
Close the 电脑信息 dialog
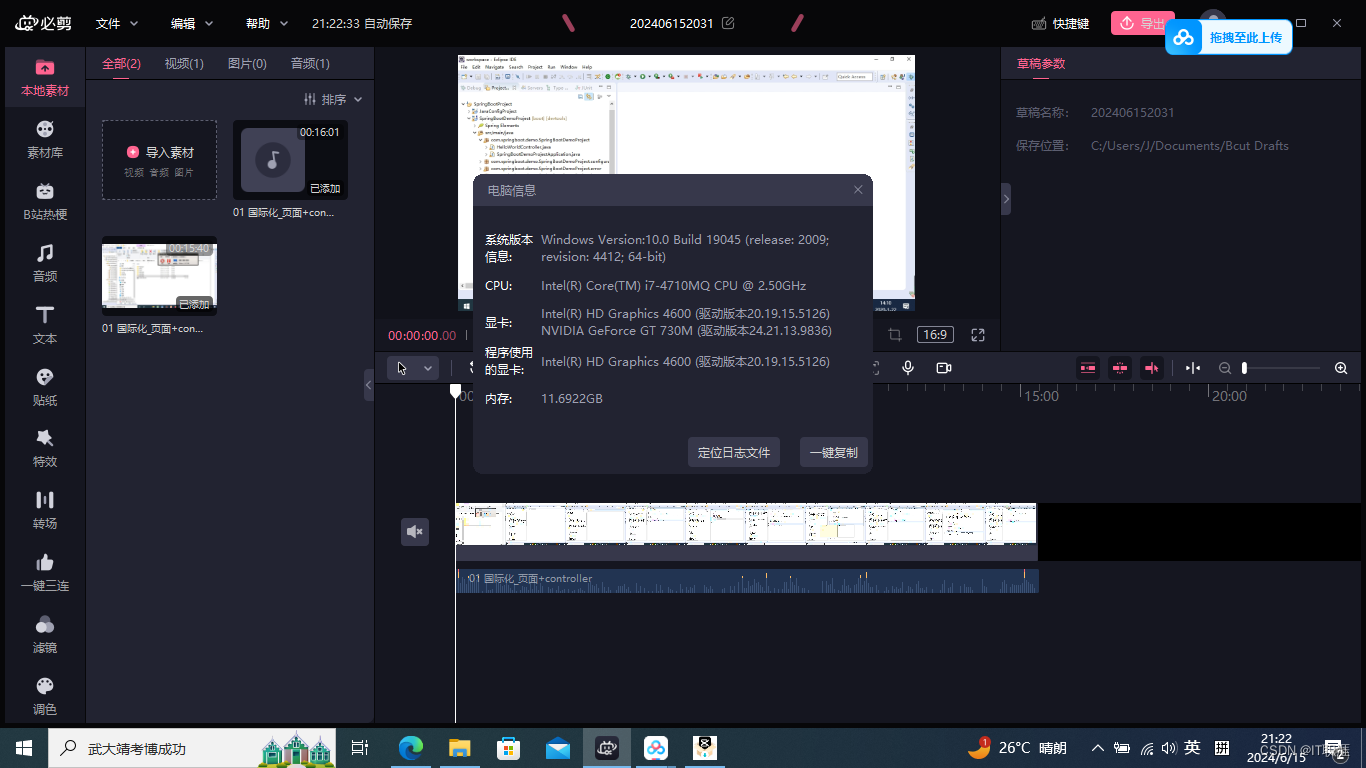pyautogui.click(x=858, y=190)
